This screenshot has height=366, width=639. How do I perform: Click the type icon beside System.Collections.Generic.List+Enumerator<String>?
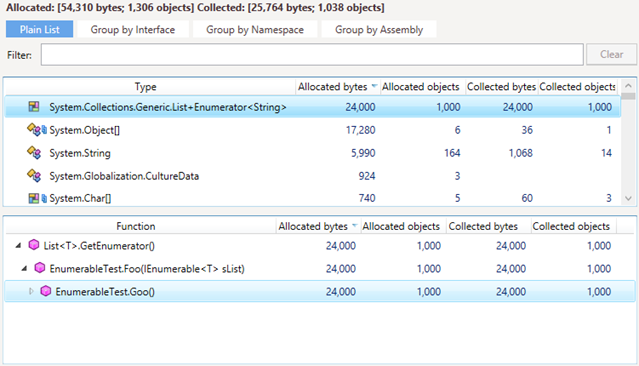34,107
